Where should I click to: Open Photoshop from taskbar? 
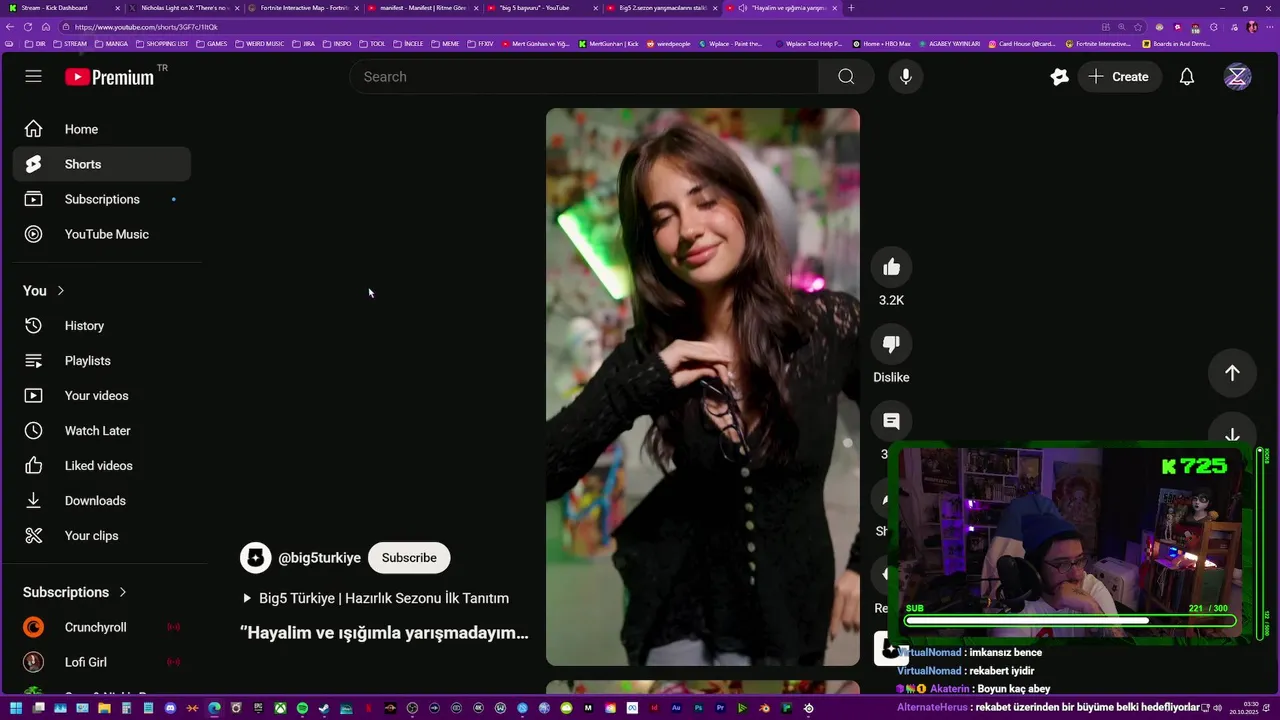click(x=699, y=708)
